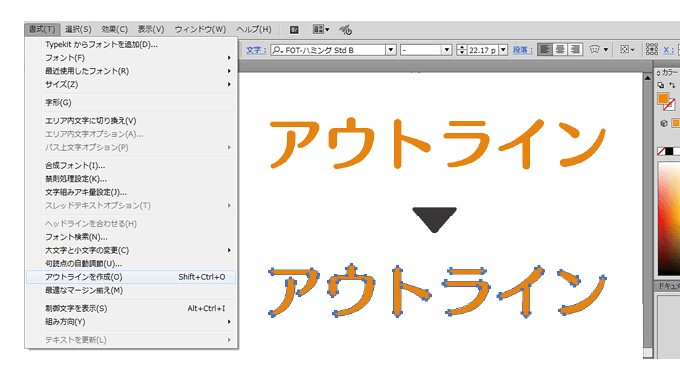Open the ウィンドウ(W) menu

tap(200, 29)
